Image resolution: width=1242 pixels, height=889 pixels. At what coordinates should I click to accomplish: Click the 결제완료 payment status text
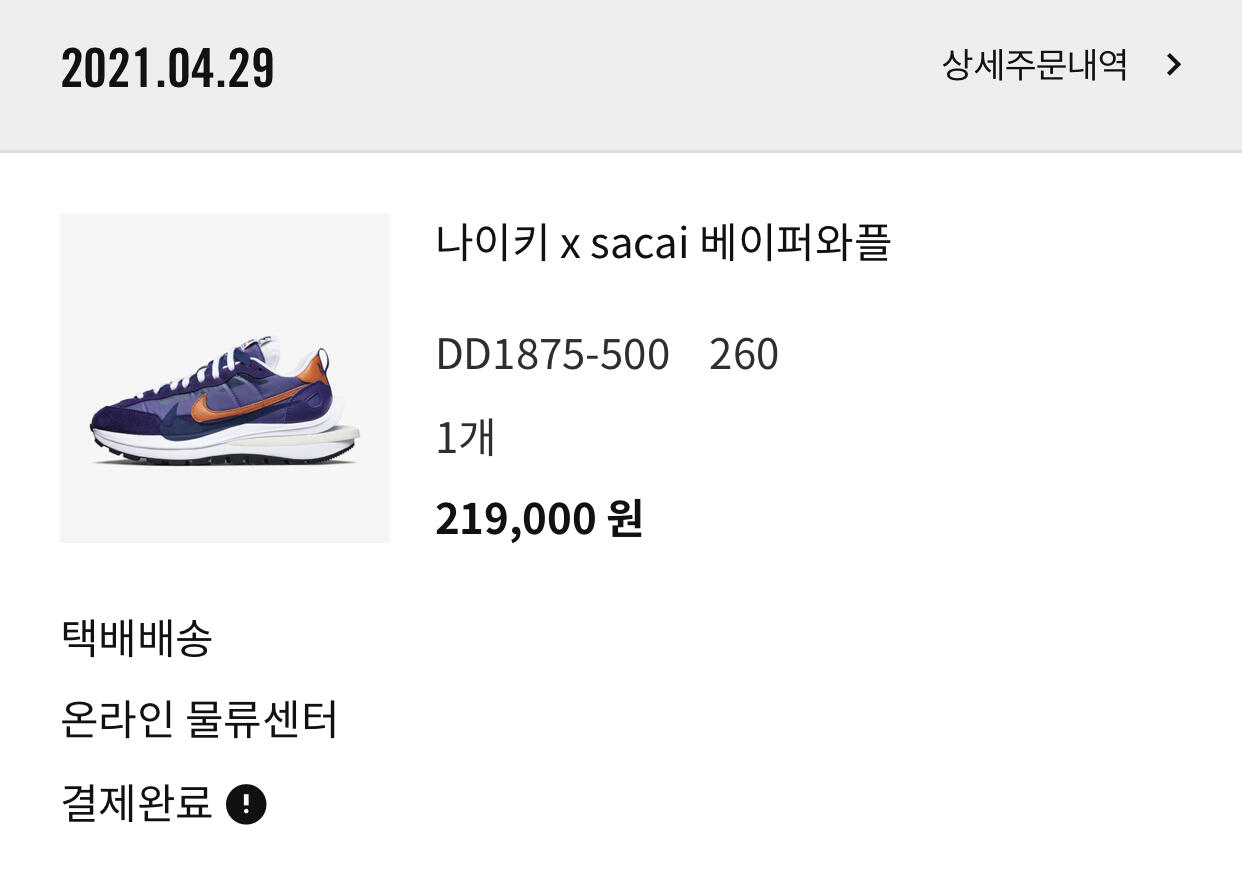click(137, 803)
